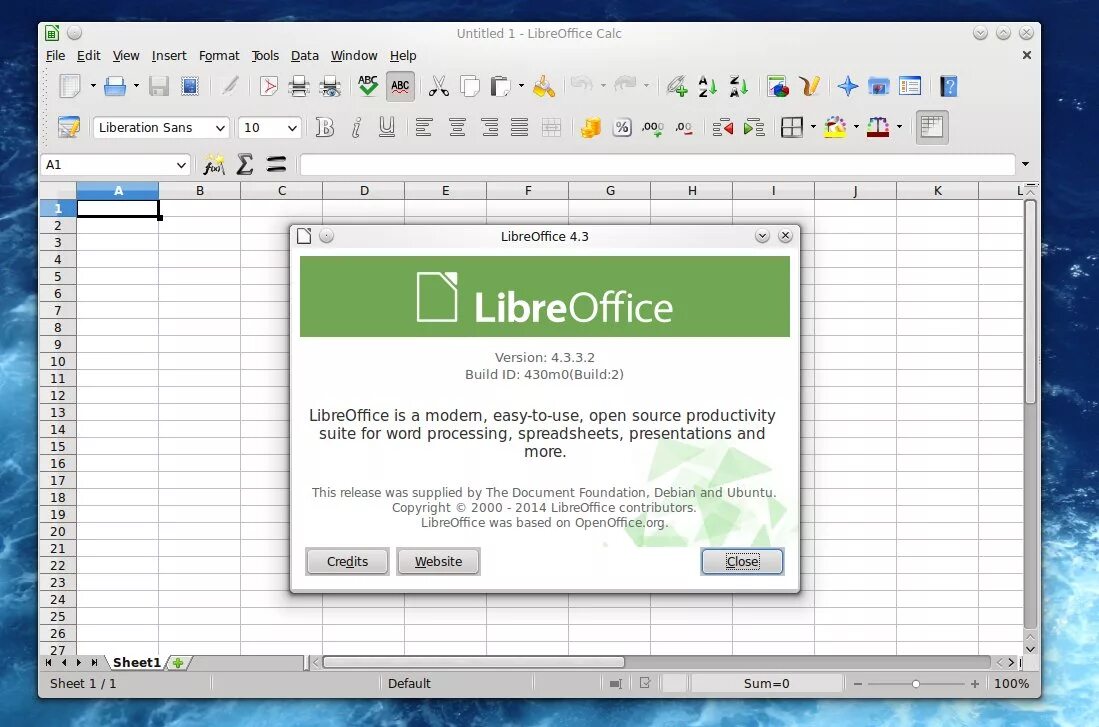Click zoom in plus in status bar
1099x727 pixels.
(x=974, y=684)
